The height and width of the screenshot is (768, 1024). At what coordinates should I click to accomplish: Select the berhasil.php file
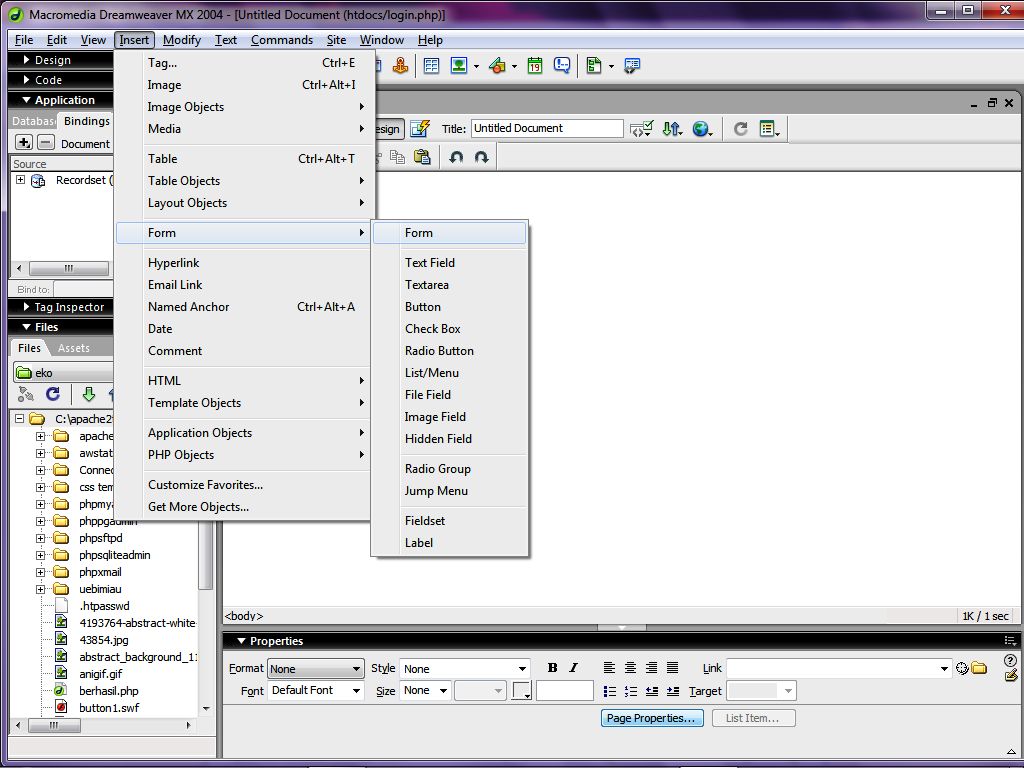(x=108, y=691)
